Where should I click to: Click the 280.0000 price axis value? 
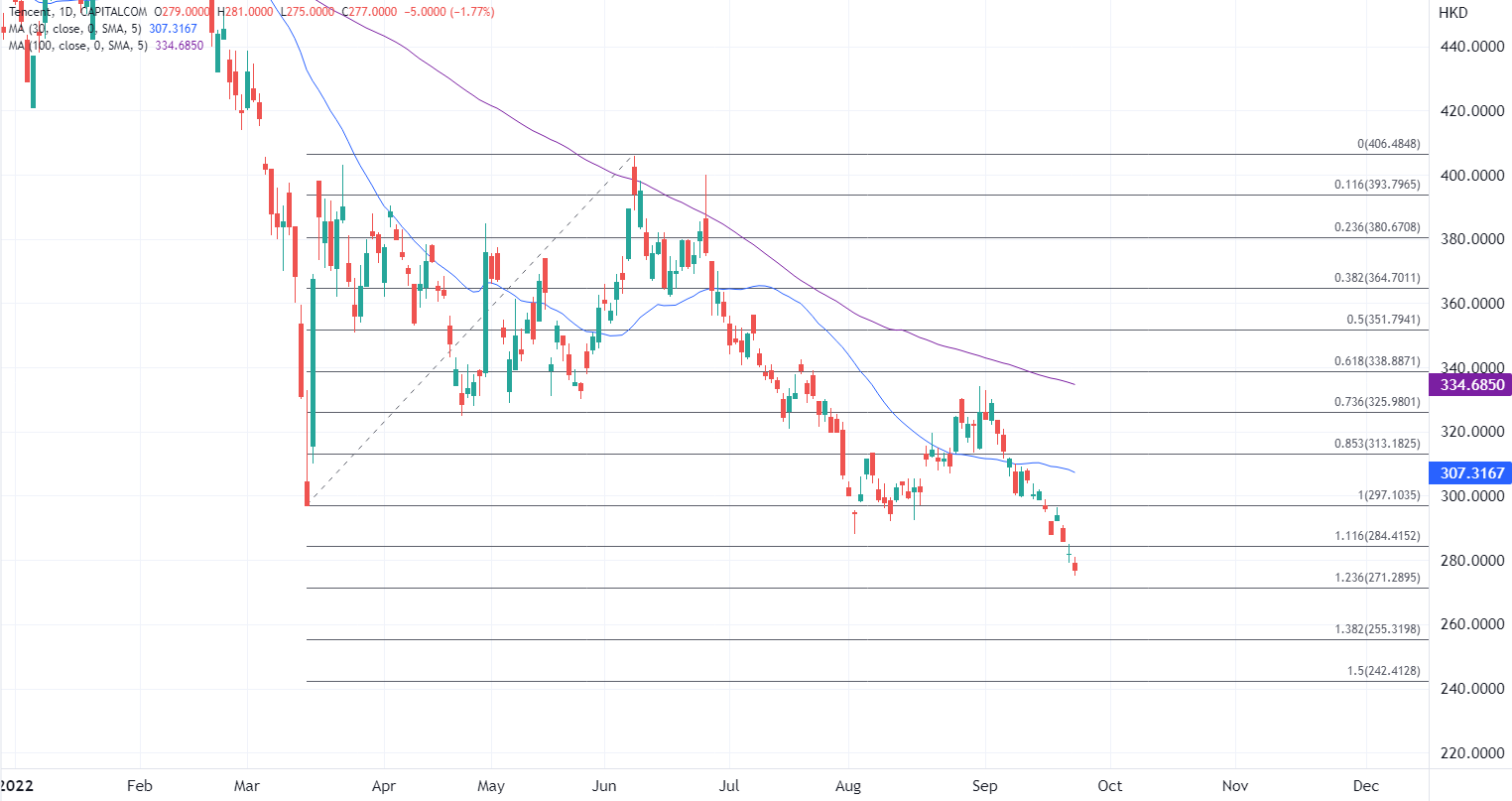click(x=1471, y=561)
